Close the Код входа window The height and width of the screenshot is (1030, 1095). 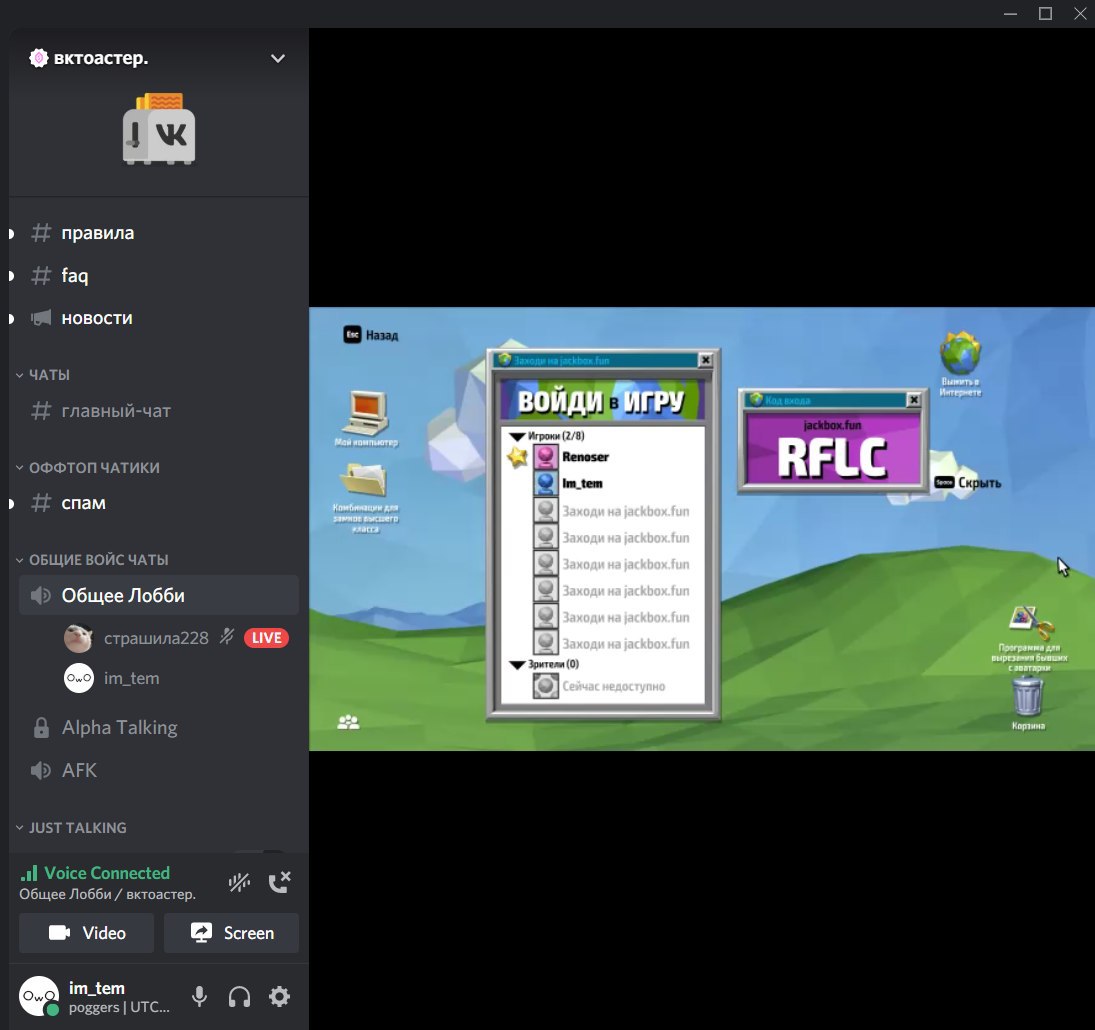pos(913,399)
